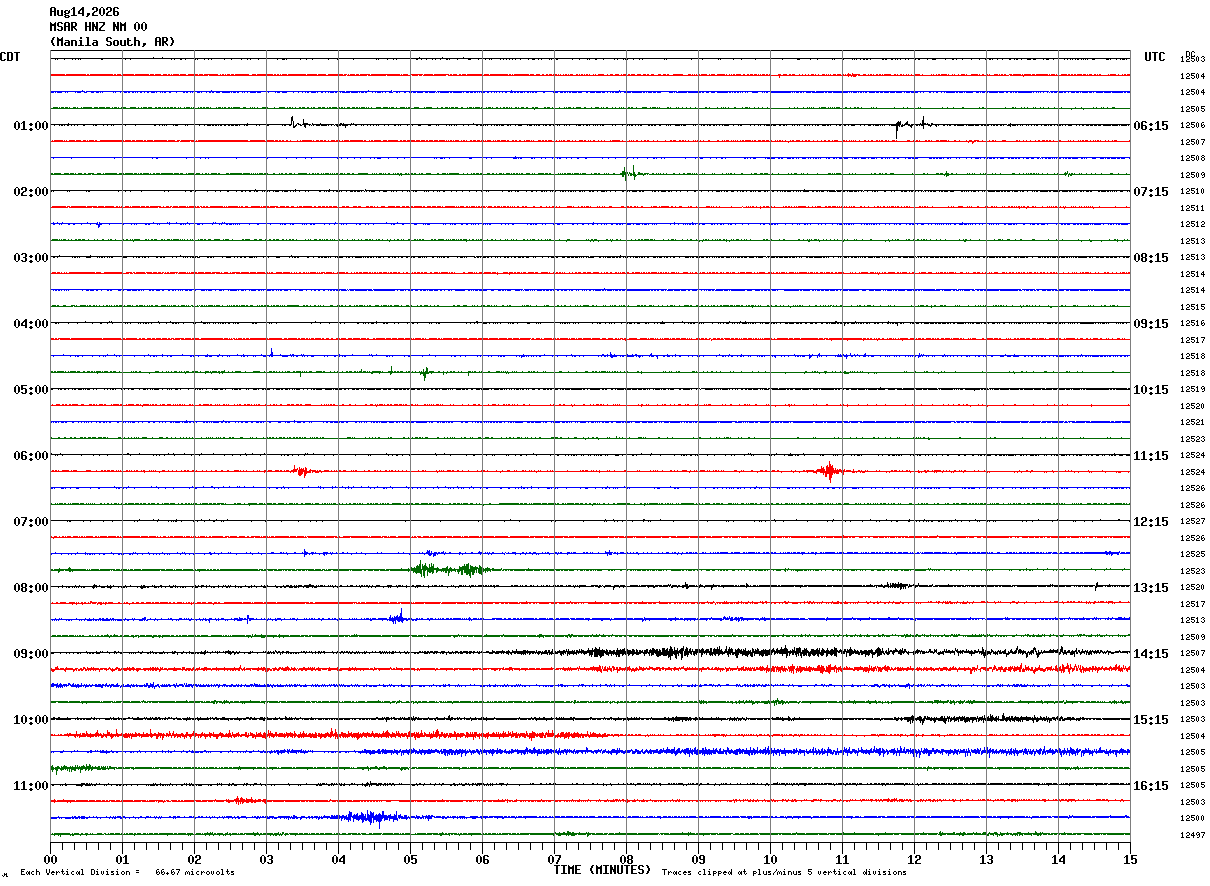Click the red seismic burst near minute 11

(829, 471)
